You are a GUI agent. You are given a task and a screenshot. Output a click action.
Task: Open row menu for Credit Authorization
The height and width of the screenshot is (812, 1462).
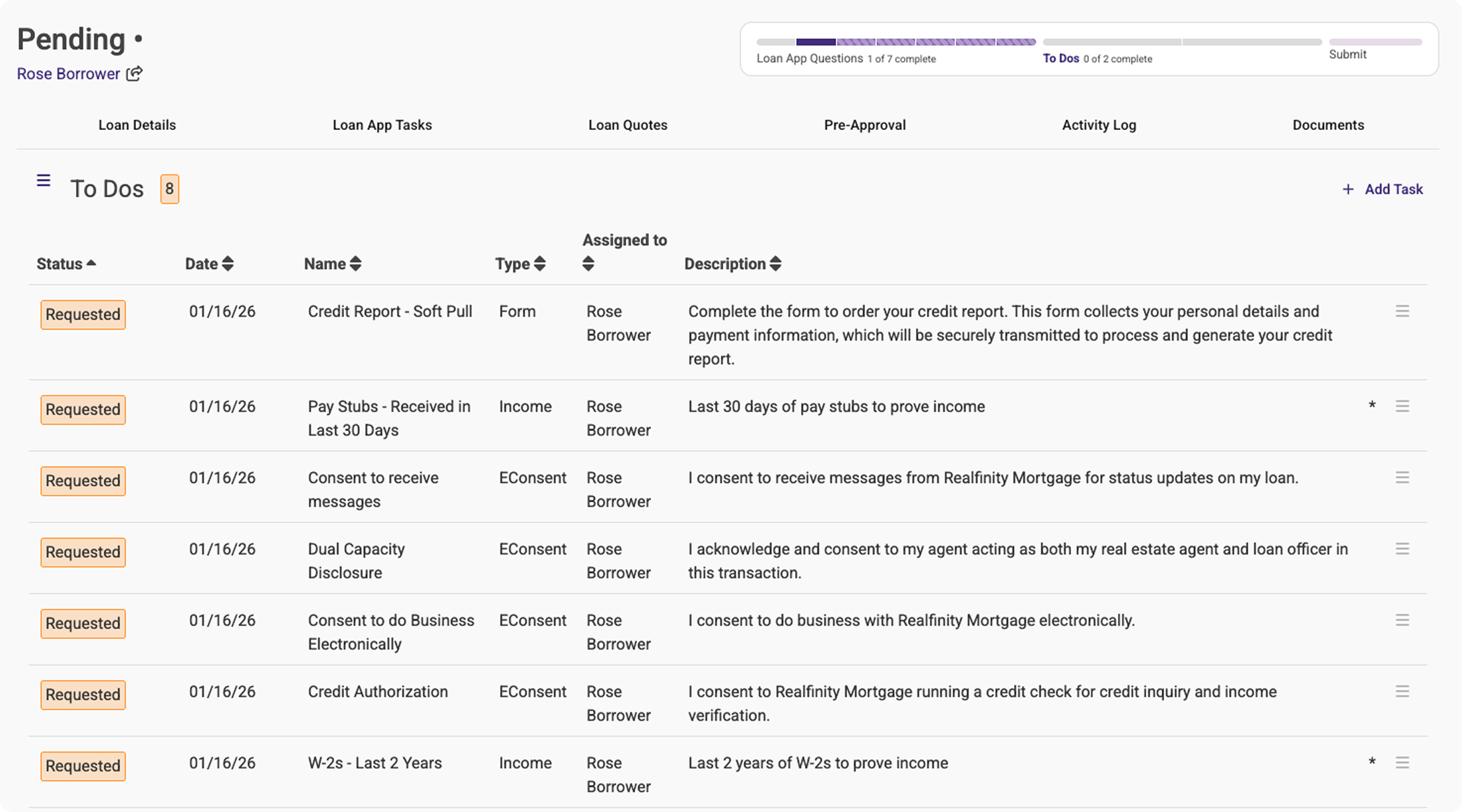coord(1402,691)
